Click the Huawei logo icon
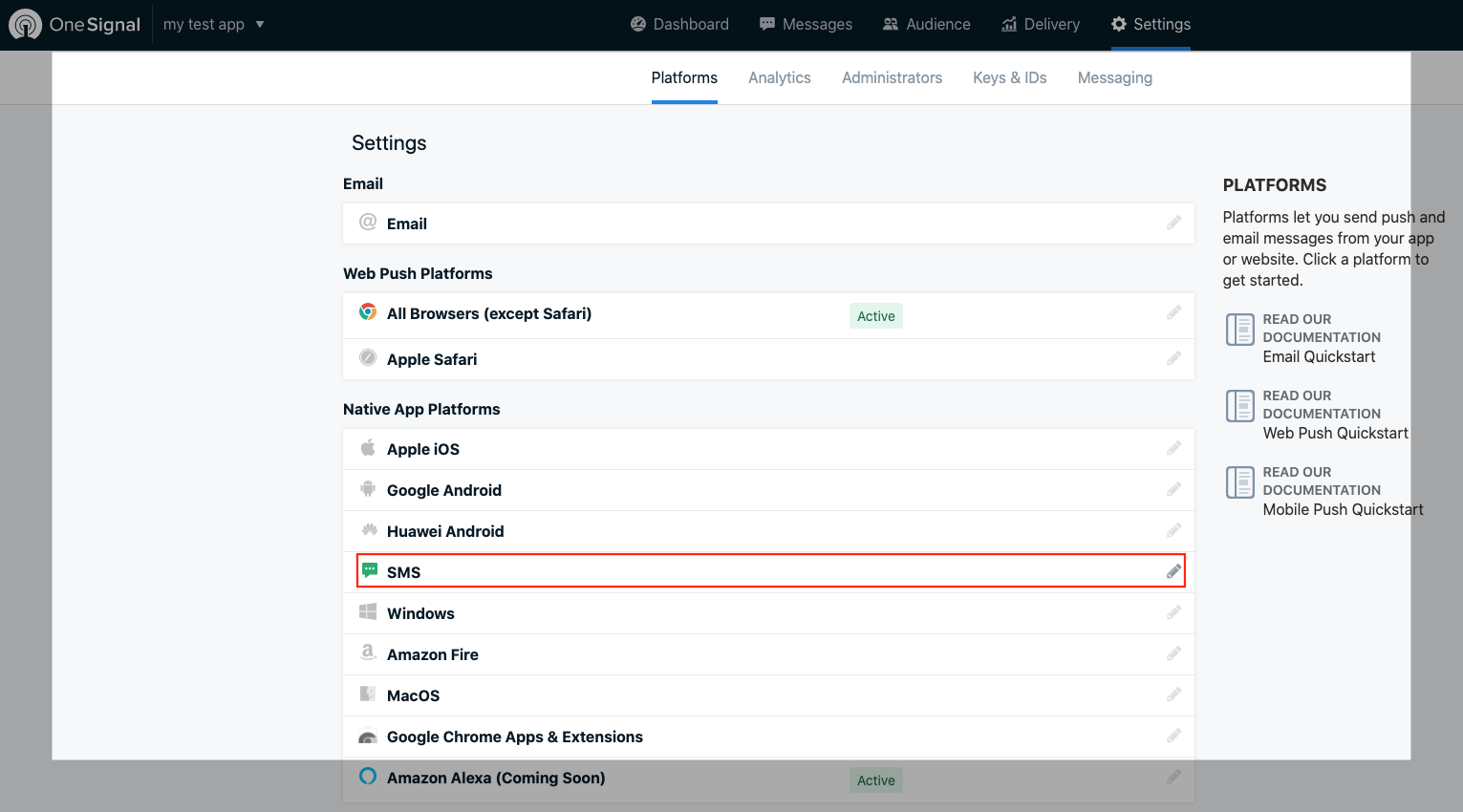This screenshot has width=1463, height=812. [369, 529]
